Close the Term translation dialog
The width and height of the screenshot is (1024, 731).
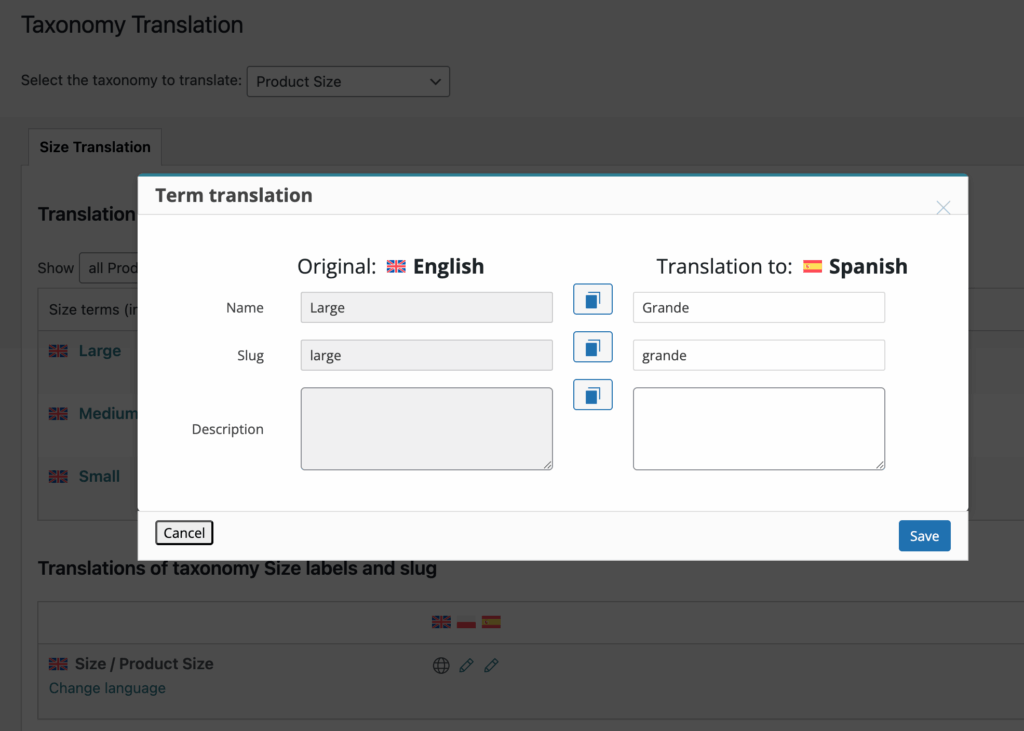tap(942, 208)
